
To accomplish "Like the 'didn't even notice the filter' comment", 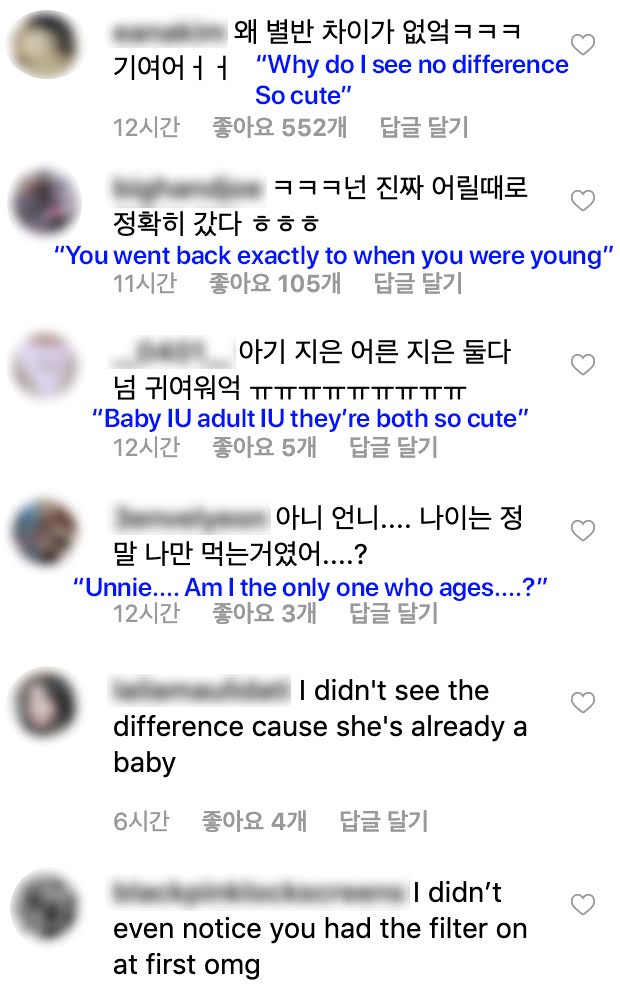I will (x=582, y=904).
